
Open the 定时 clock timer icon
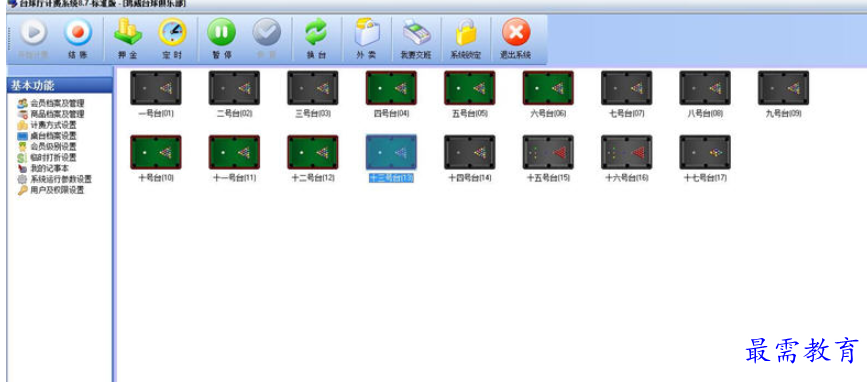tap(173, 32)
